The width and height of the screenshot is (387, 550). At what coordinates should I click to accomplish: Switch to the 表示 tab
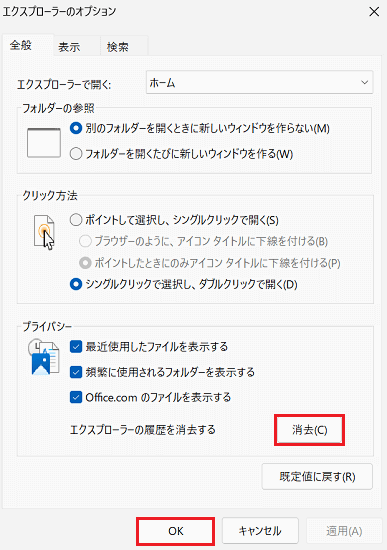click(x=69, y=47)
